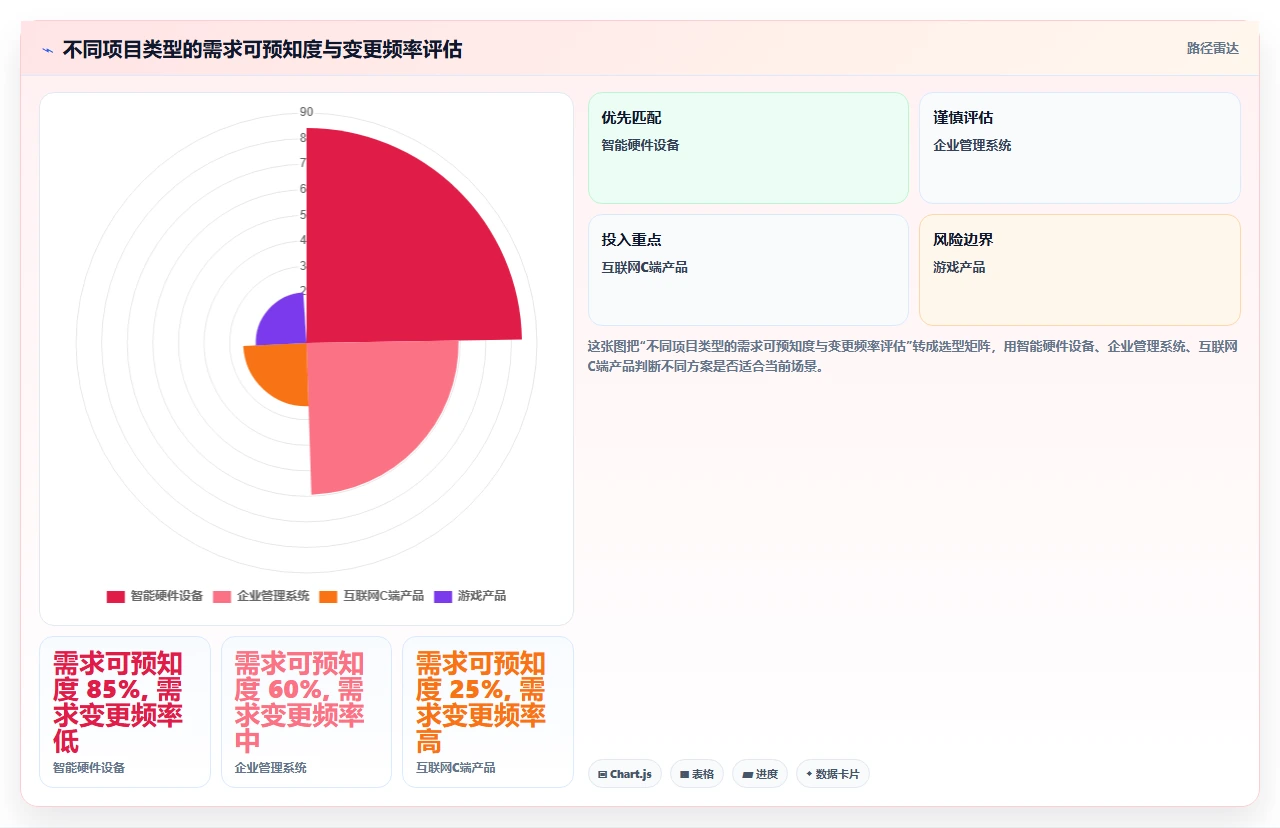
Task: Click the 互联网C端产品 caption under 25% card
Action: tap(456, 768)
